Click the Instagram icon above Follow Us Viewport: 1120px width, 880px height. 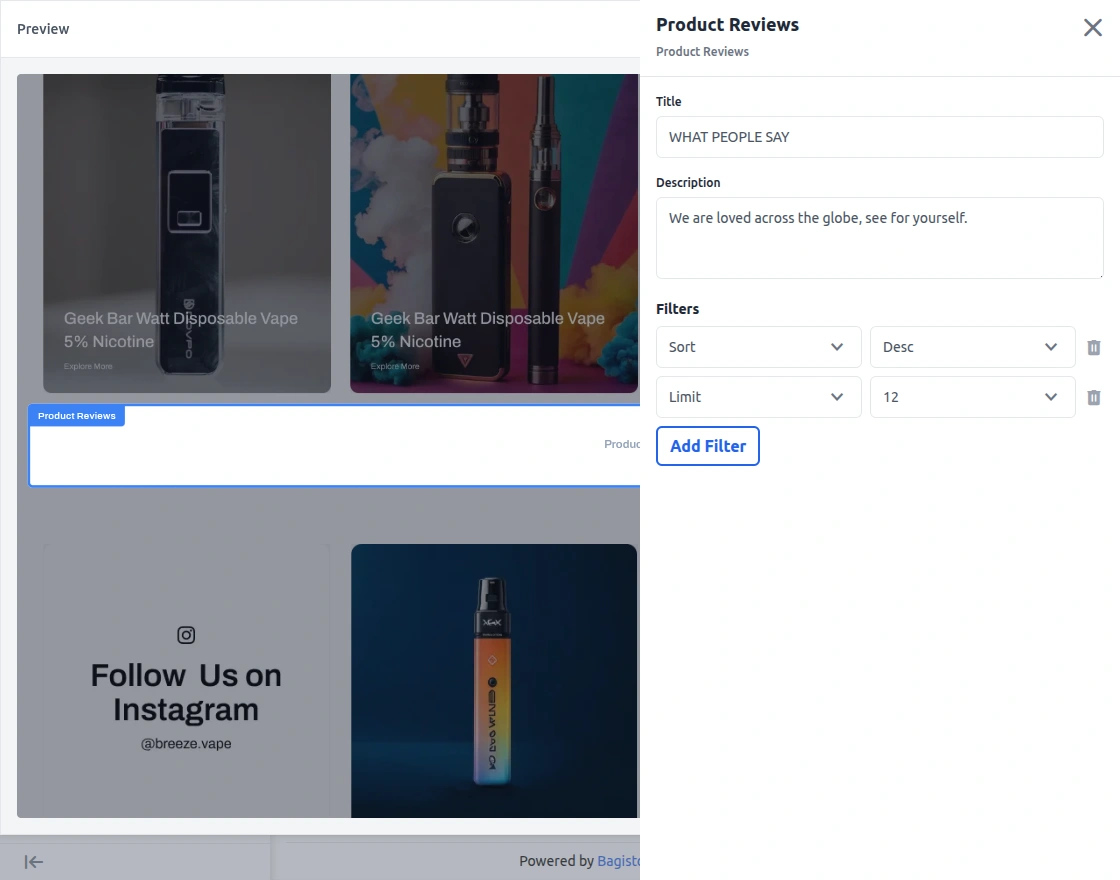(186, 635)
